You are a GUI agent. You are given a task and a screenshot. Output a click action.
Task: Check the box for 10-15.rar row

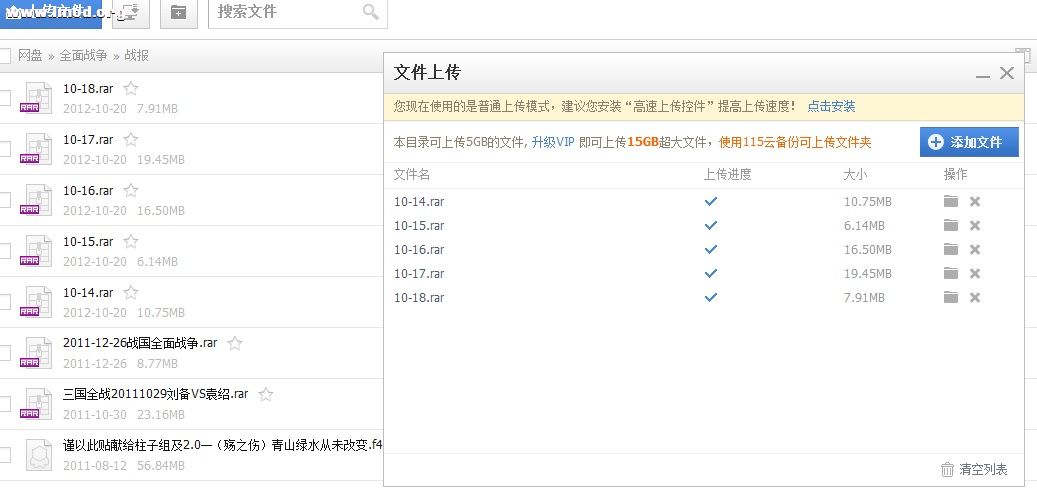point(4,251)
